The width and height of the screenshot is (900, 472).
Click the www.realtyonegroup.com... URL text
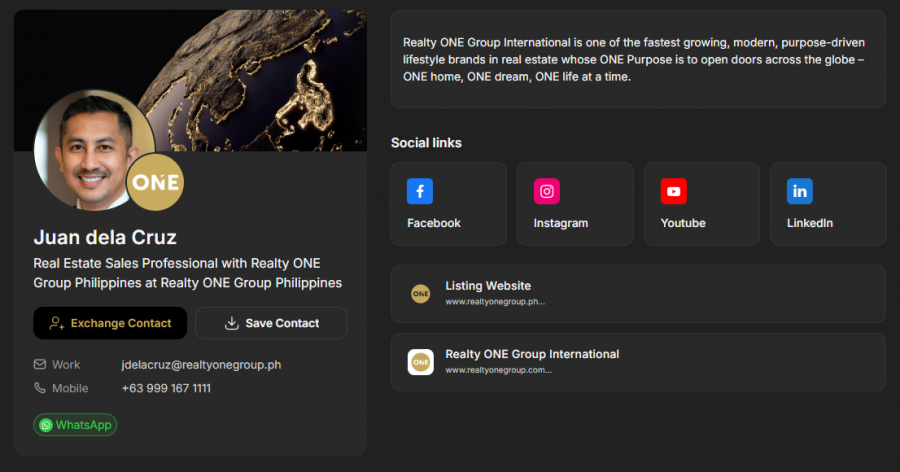[x=499, y=370]
